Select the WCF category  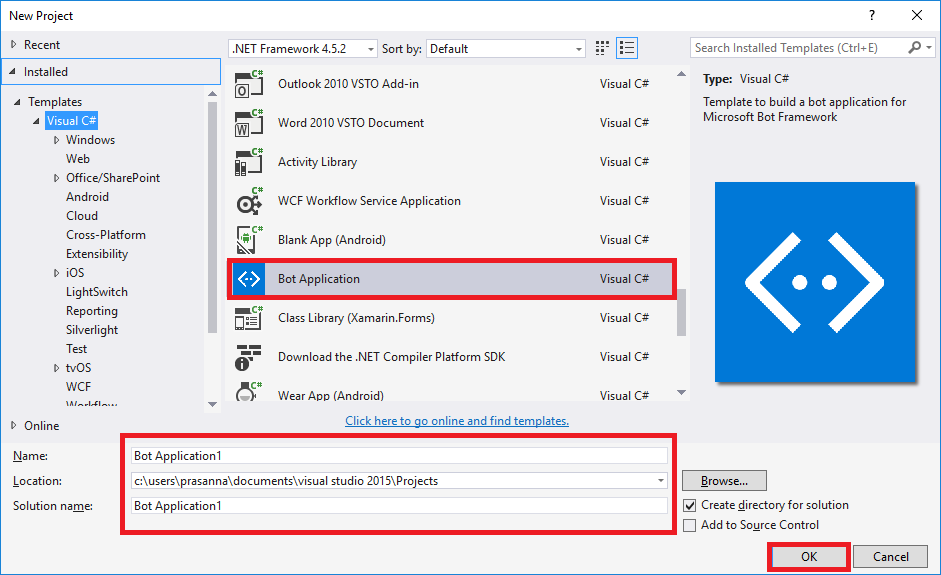click(79, 387)
